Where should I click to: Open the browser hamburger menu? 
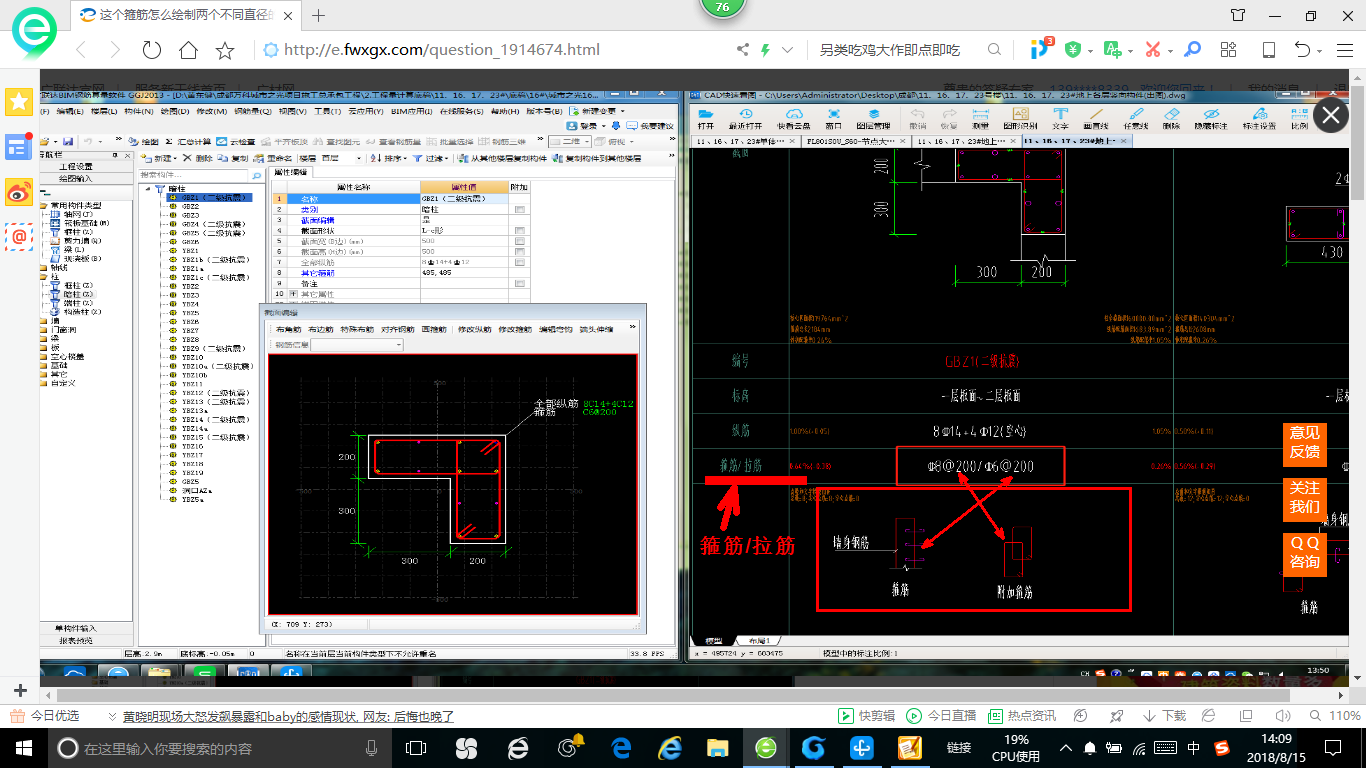[1343, 50]
